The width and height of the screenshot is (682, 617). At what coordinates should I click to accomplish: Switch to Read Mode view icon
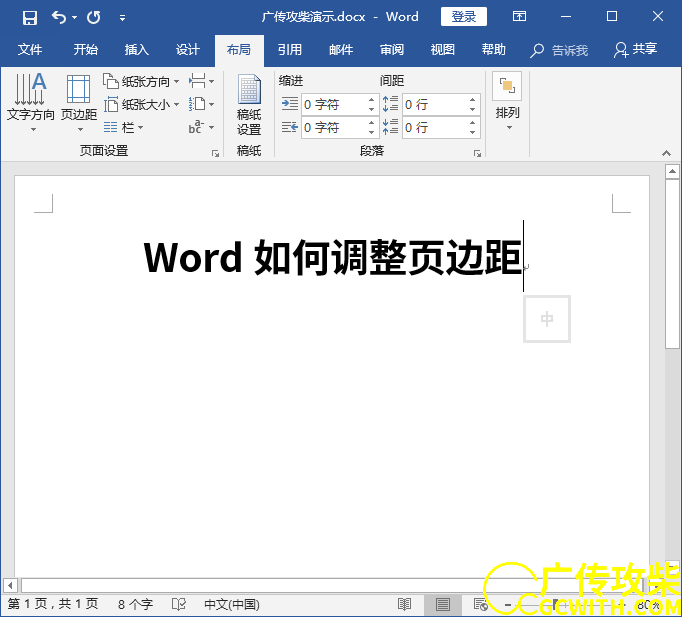click(x=405, y=604)
